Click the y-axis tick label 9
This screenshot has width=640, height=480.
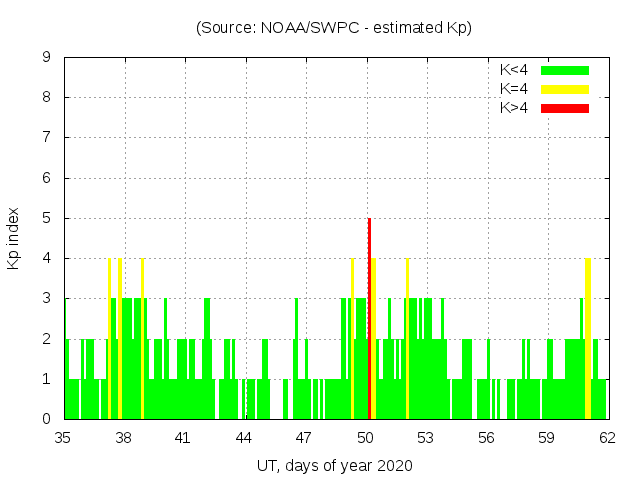point(47,58)
